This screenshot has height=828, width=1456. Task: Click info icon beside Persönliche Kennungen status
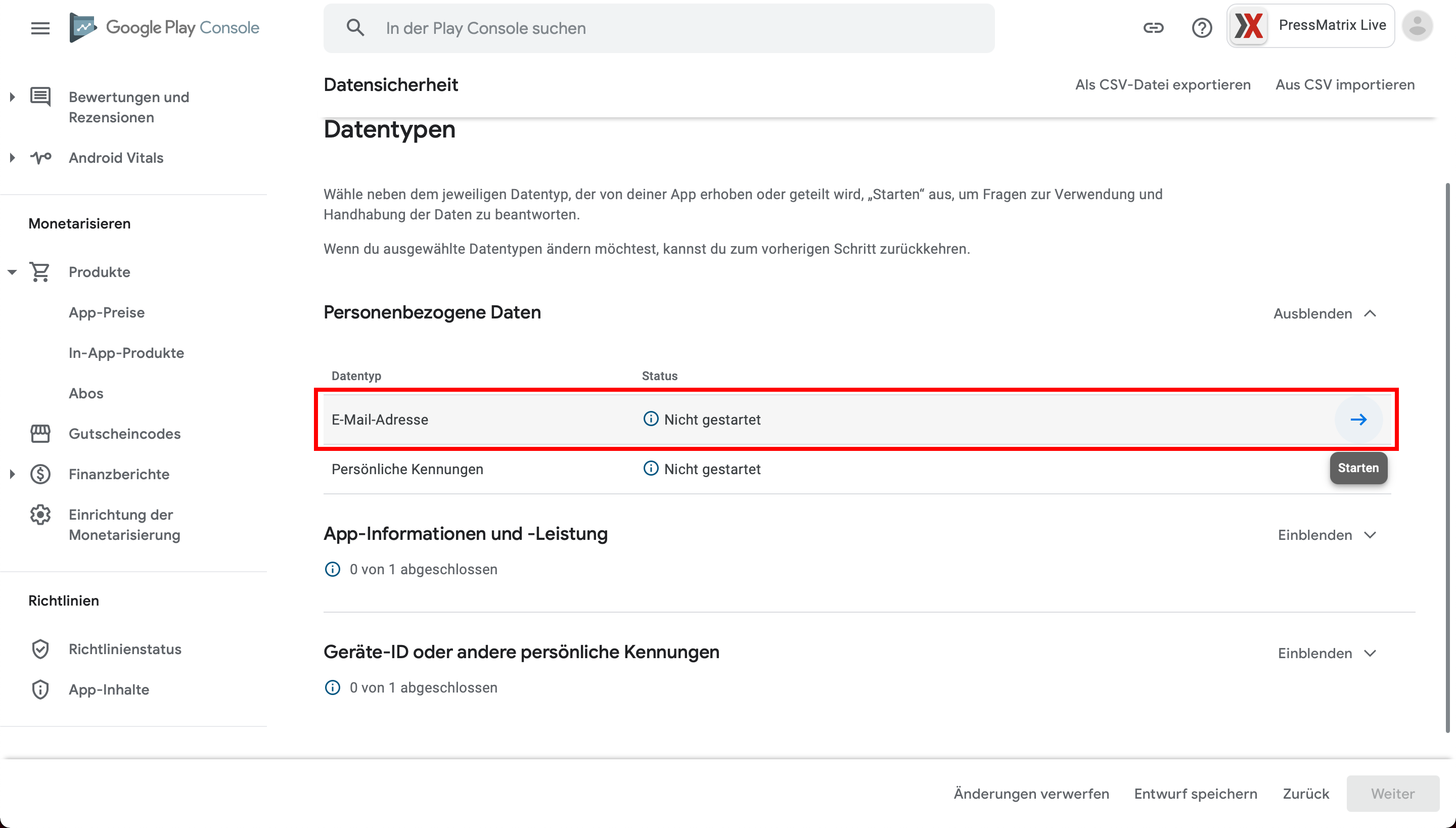(x=651, y=469)
